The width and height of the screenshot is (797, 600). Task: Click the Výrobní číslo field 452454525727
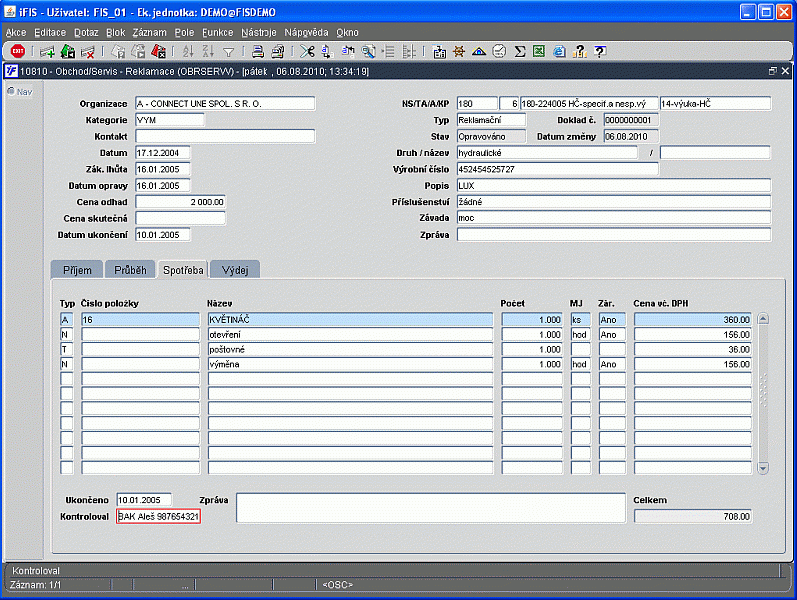click(558, 169)
